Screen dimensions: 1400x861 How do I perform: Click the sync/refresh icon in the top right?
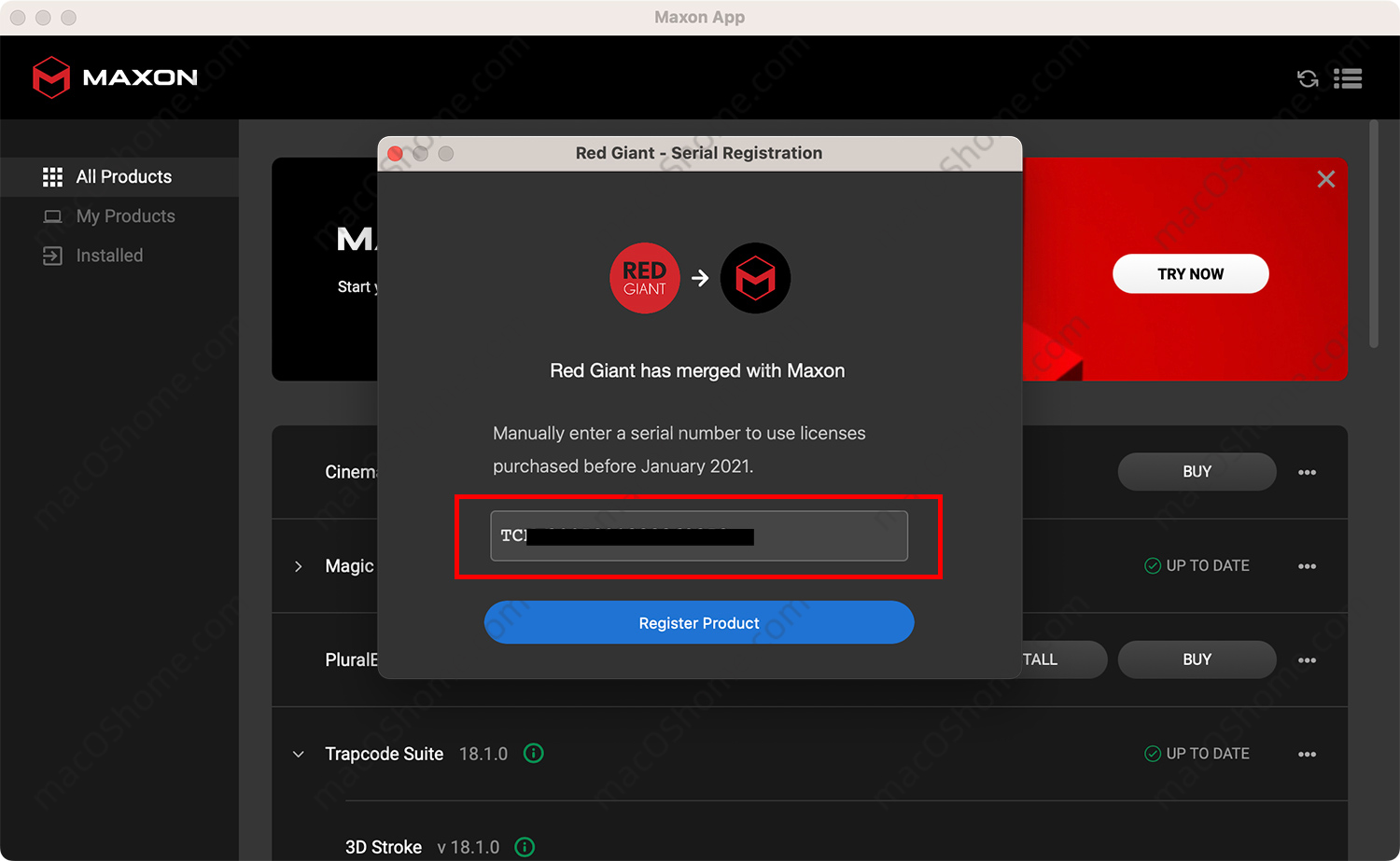point(1307,78)
